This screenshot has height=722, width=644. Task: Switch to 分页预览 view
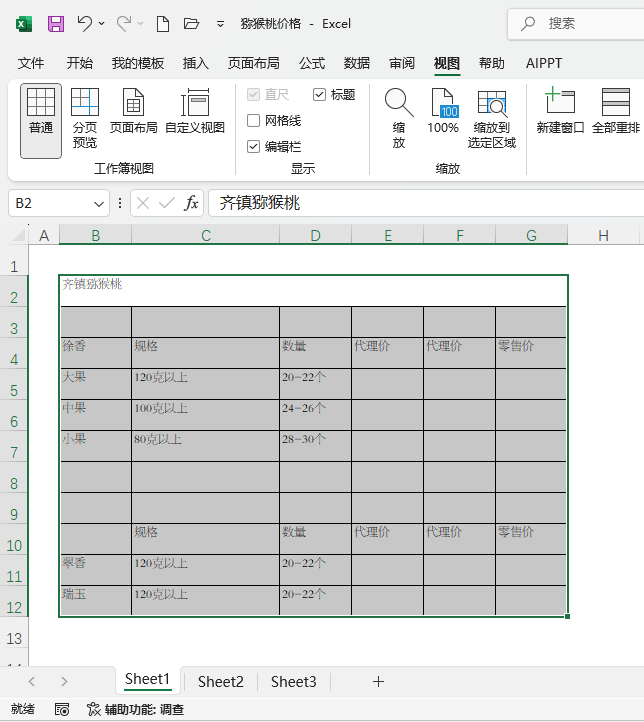(x=85, y=118)
